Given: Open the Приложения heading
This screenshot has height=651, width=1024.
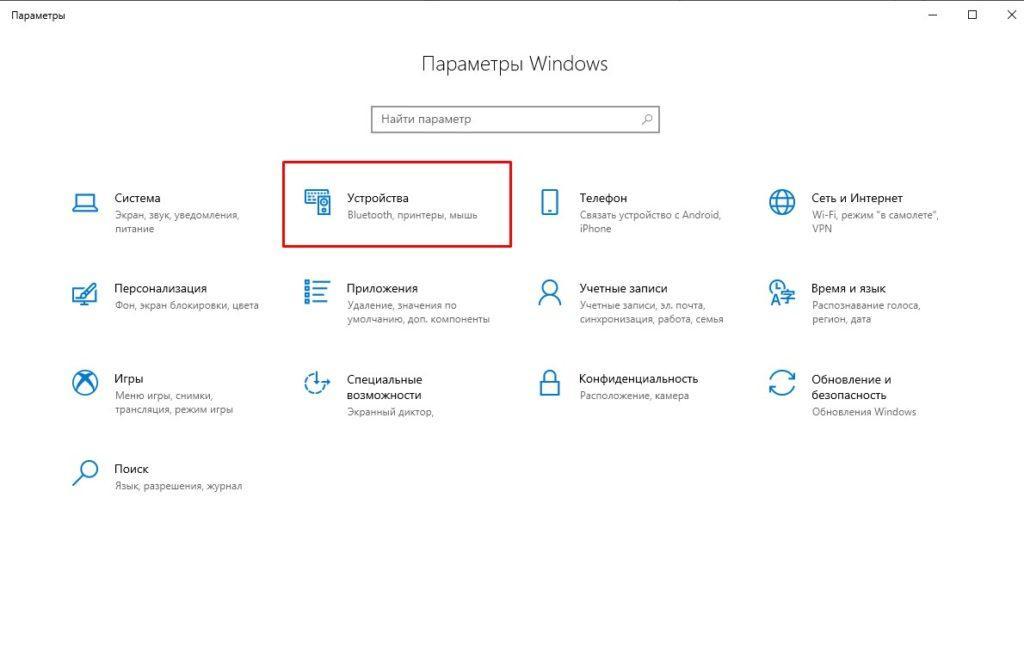Looking at the screenshot, I should click(x=382, y=289).
